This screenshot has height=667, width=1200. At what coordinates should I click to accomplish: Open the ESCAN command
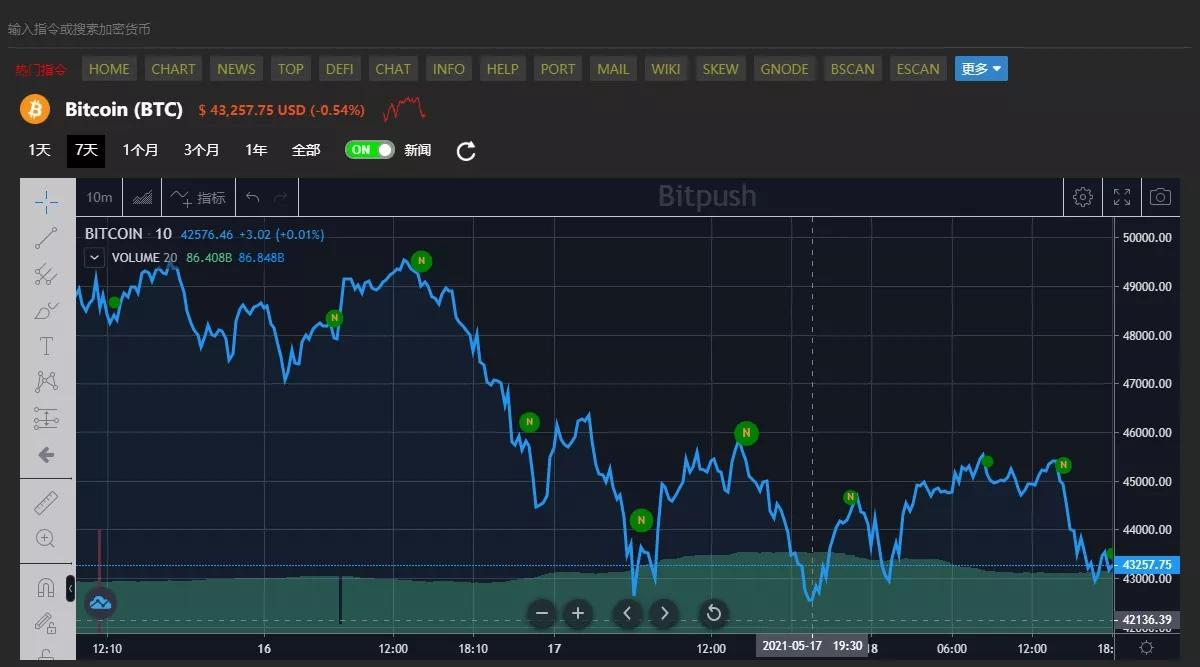918,69
